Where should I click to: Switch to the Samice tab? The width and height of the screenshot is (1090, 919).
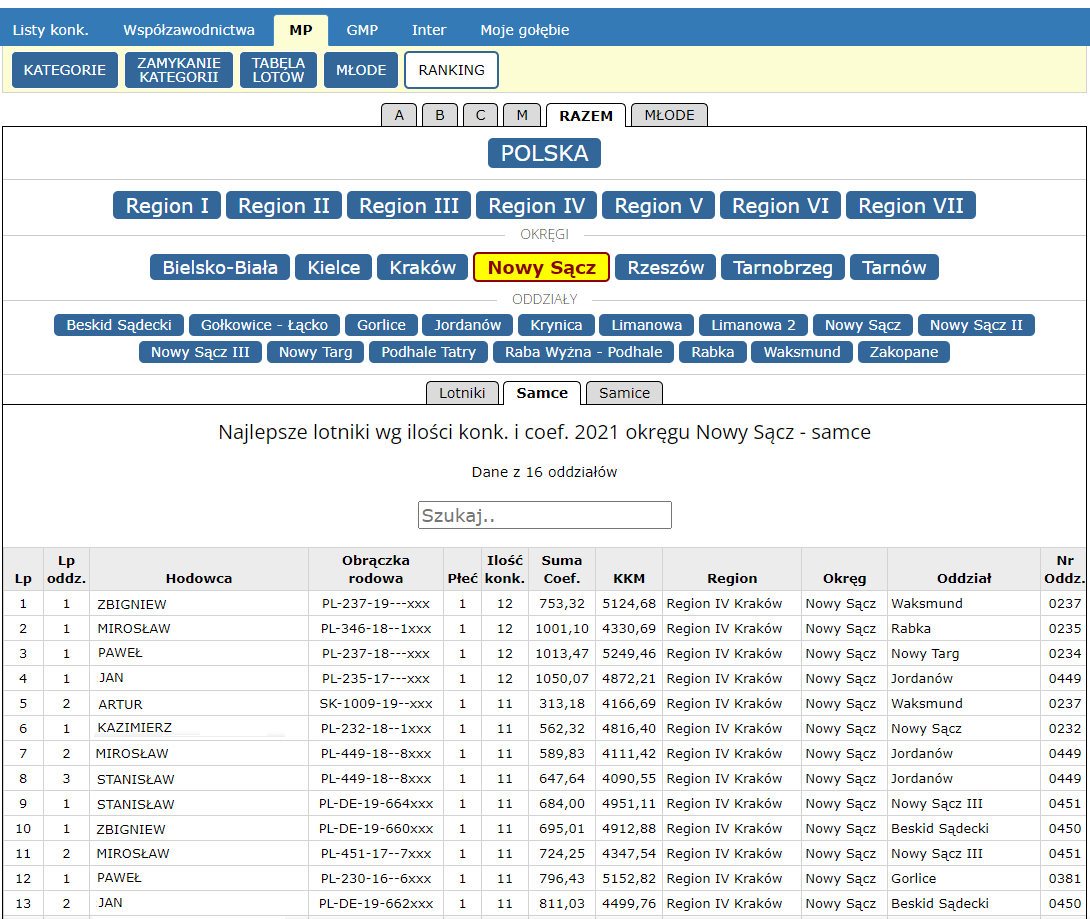624,393
